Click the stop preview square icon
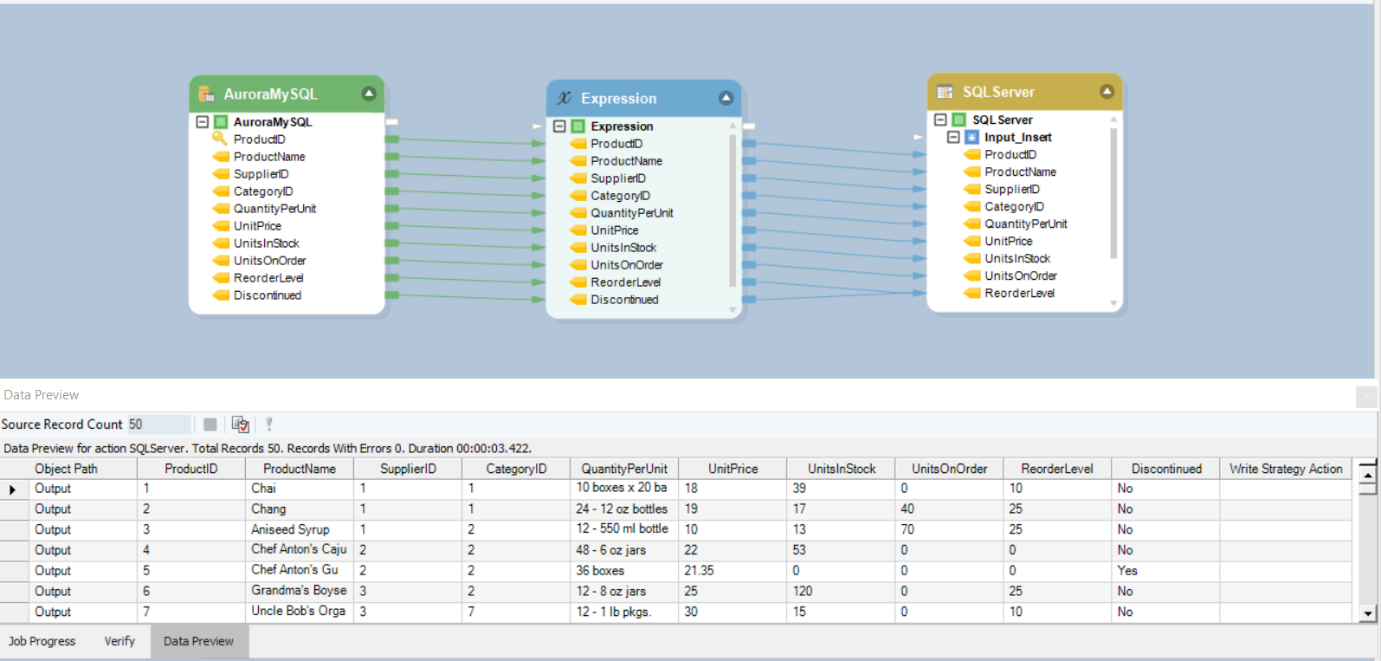Image resolution: width=1381 pixels, height=661 pixels. coord(210,425)
